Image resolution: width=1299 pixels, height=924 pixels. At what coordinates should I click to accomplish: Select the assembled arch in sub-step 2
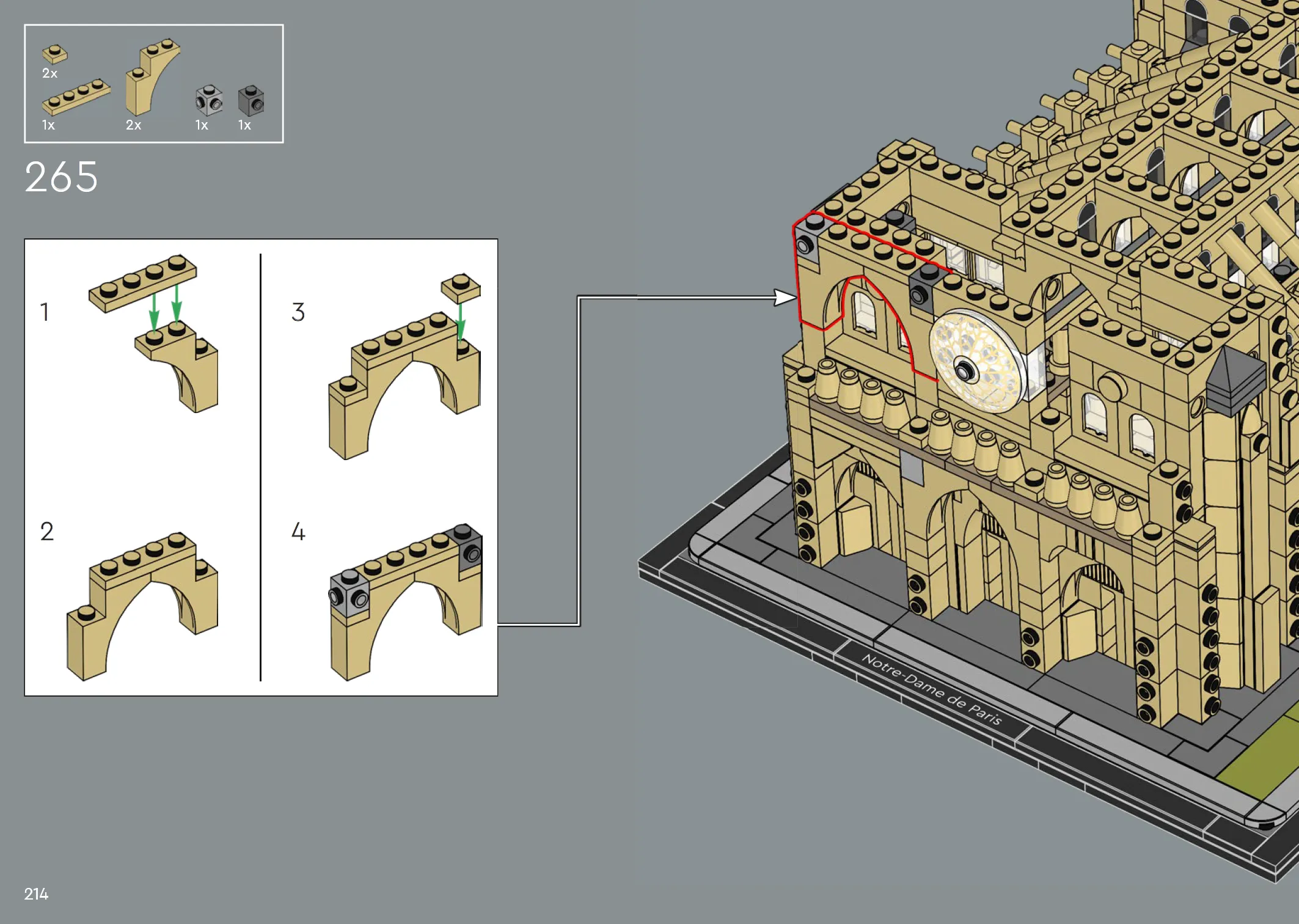point(142,606)
